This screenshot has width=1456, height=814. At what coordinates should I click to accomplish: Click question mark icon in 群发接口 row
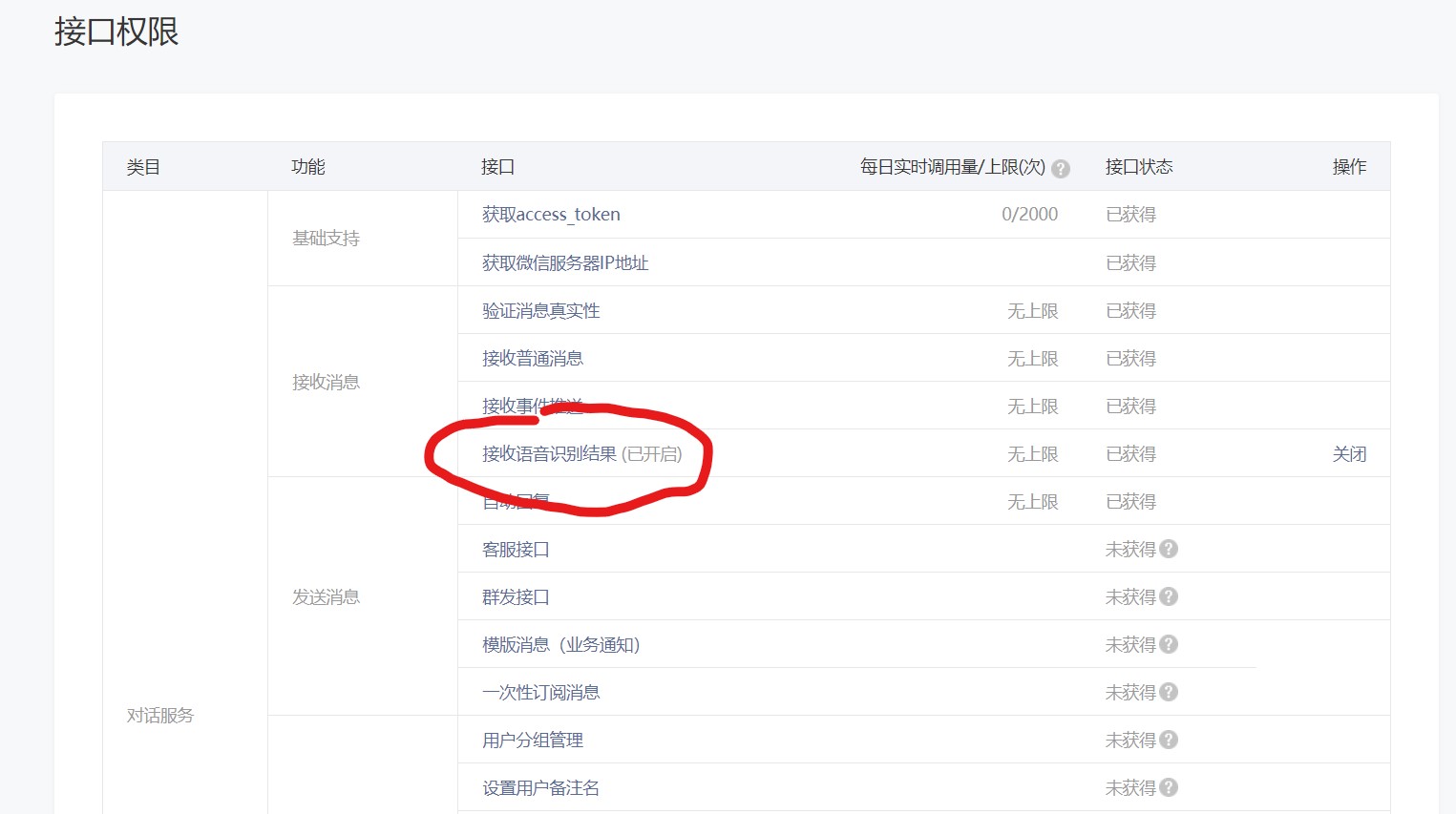pyautogui.click(x=1169, y=596)
